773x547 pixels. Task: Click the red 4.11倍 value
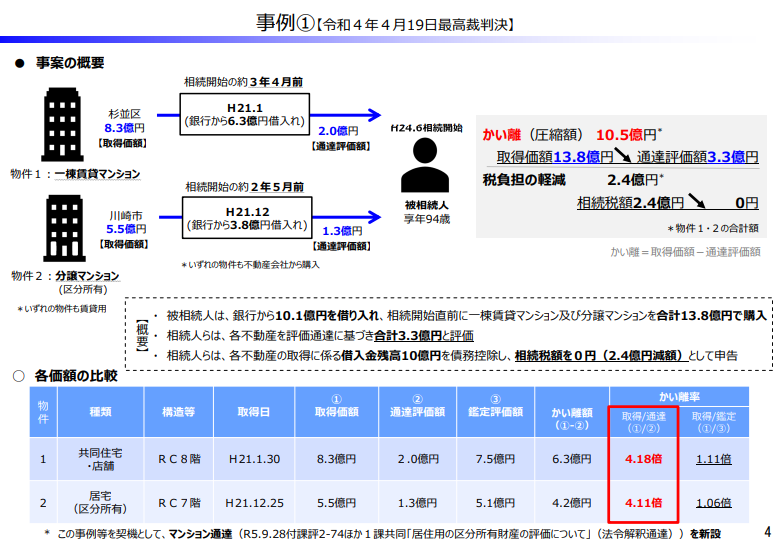[643, 502]
